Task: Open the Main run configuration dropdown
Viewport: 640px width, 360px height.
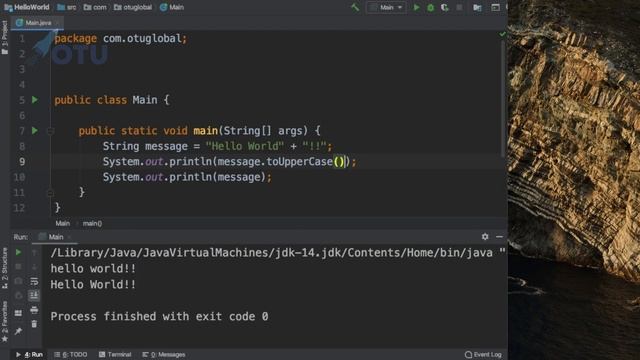Action: (x=386, y=7)
